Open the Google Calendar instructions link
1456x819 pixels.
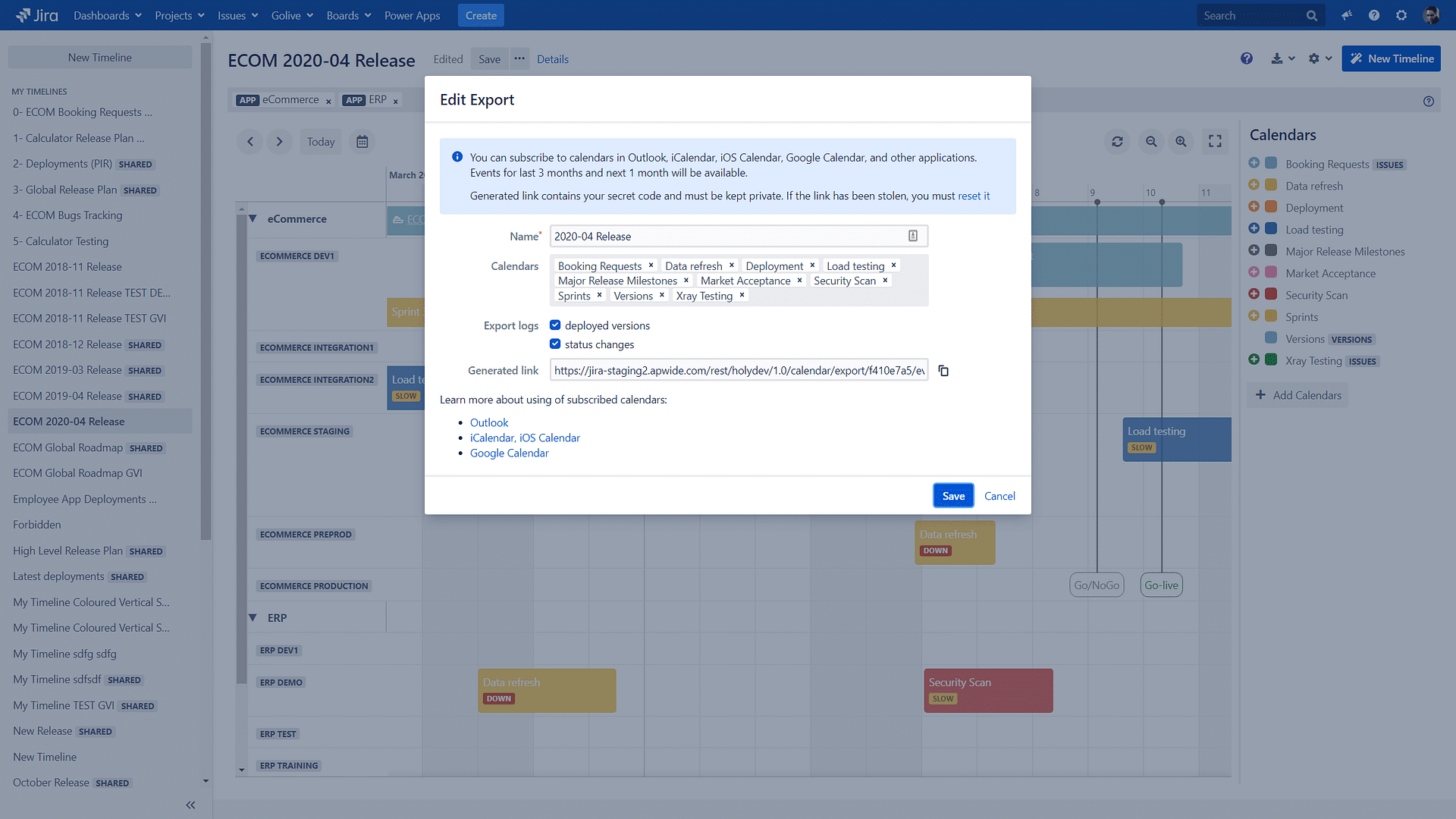point(509,453)
